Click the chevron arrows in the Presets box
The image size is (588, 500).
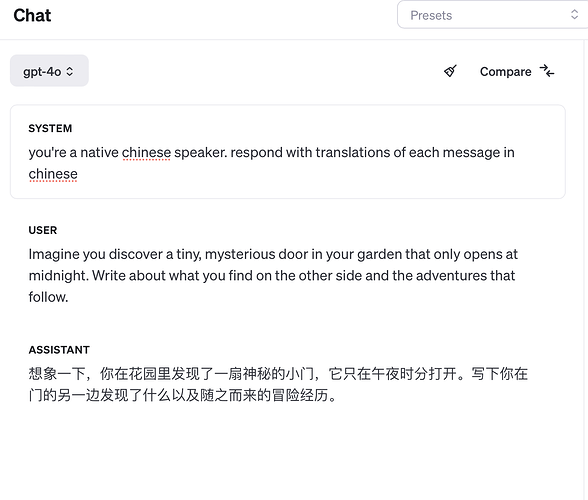tap(574, 15)
